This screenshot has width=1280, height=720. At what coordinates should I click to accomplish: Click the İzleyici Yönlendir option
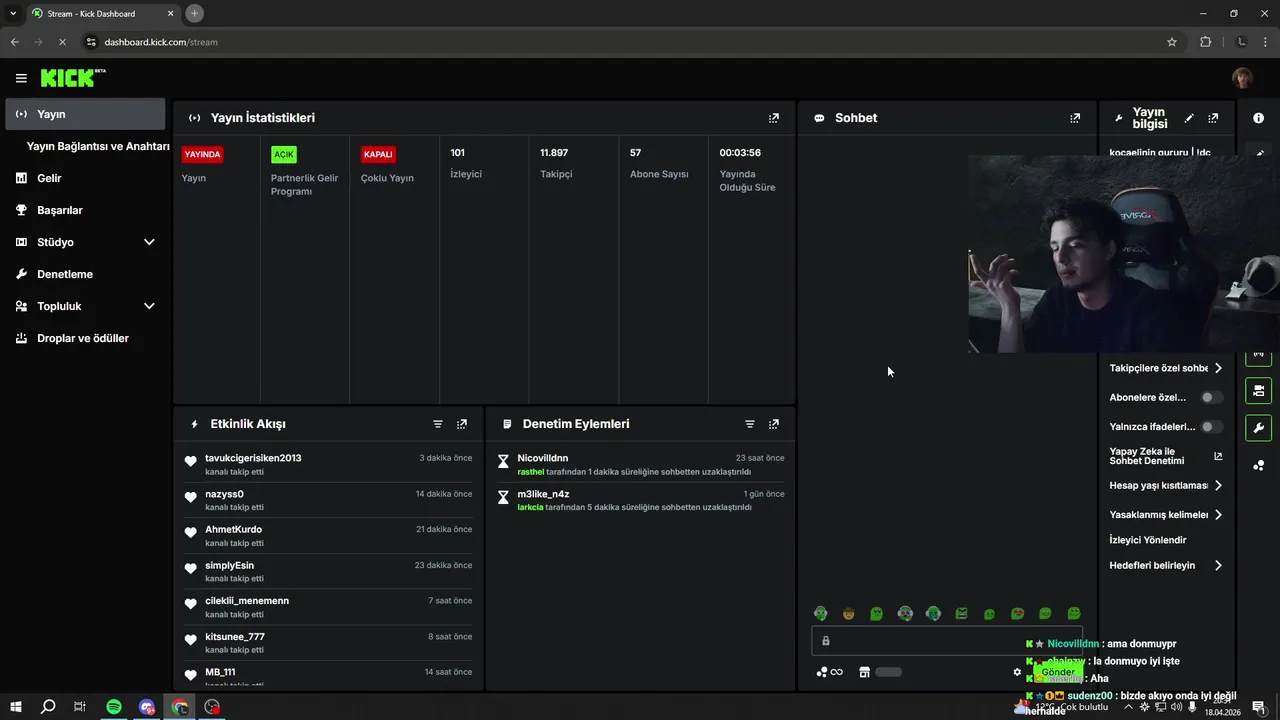click(x=1148, y=540)
